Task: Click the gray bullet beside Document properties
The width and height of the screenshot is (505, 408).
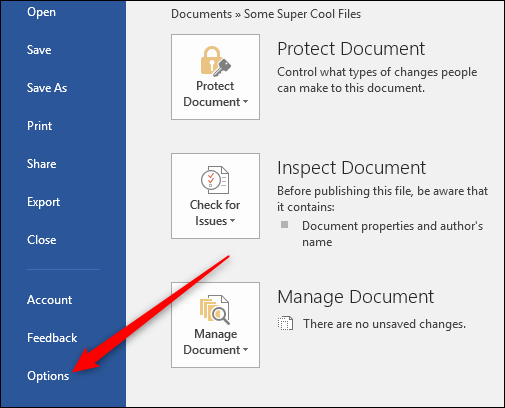Action: click(x=284, y=224)
